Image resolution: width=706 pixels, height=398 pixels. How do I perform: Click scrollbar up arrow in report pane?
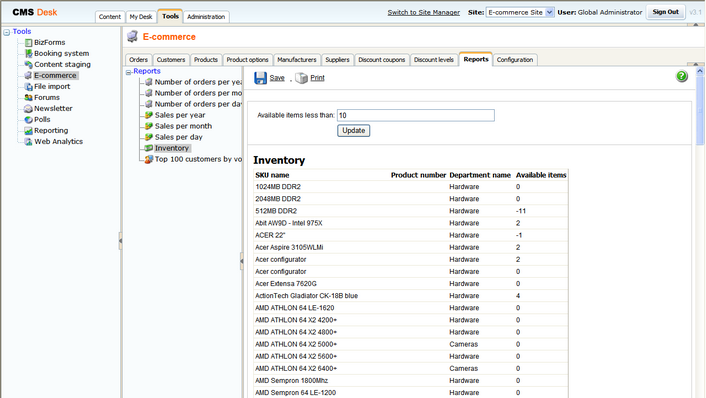point(700,71)
